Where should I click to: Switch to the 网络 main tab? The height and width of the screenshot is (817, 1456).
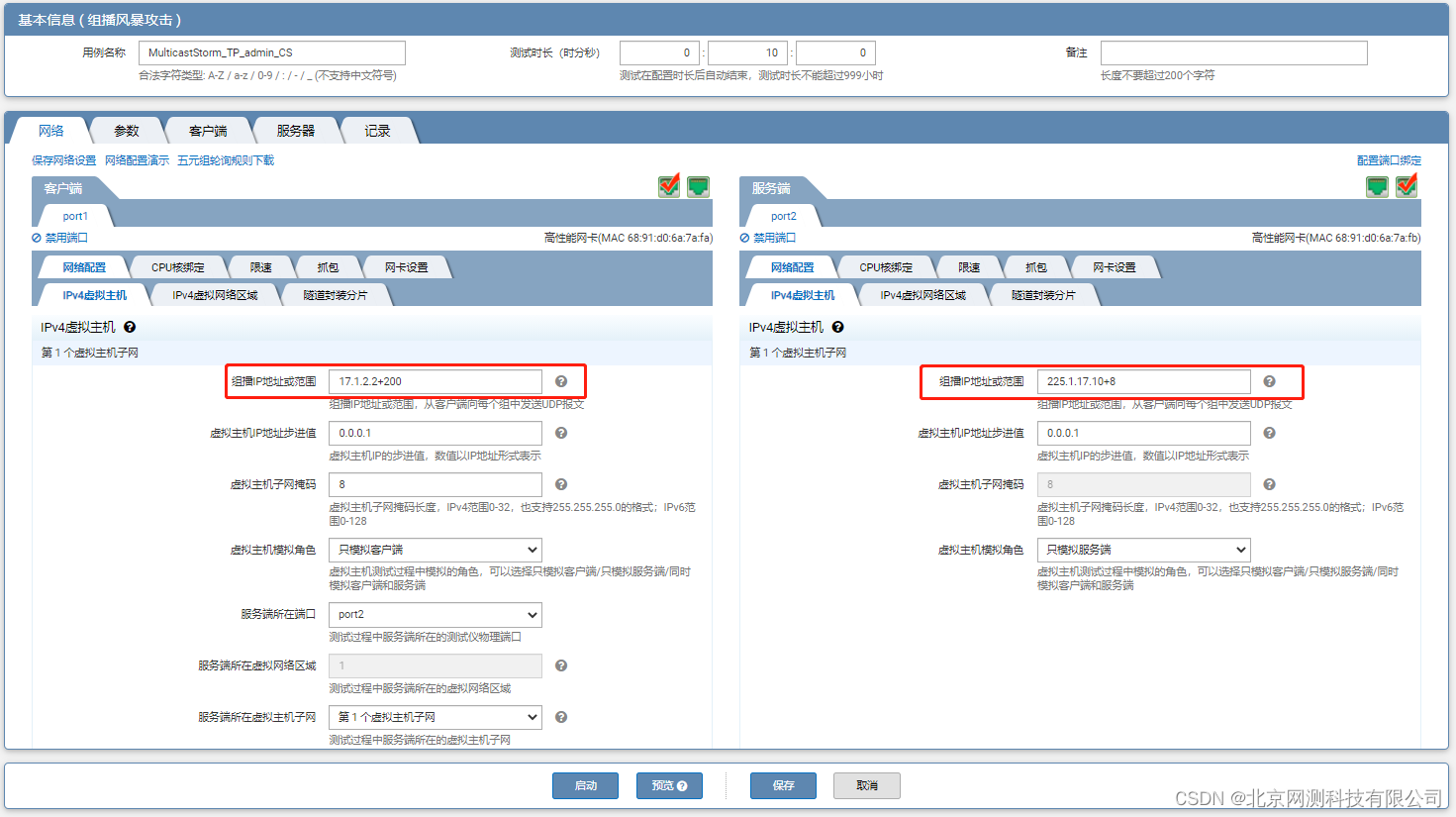click(50, 131)
